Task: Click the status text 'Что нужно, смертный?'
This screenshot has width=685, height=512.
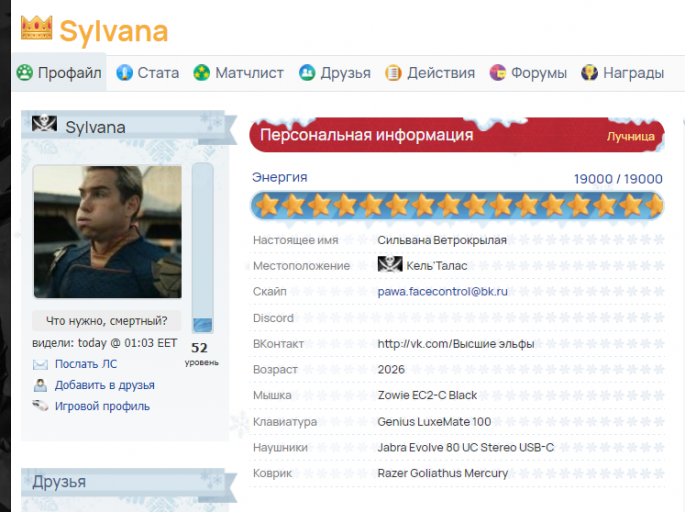Action: [x=107, y=321]
